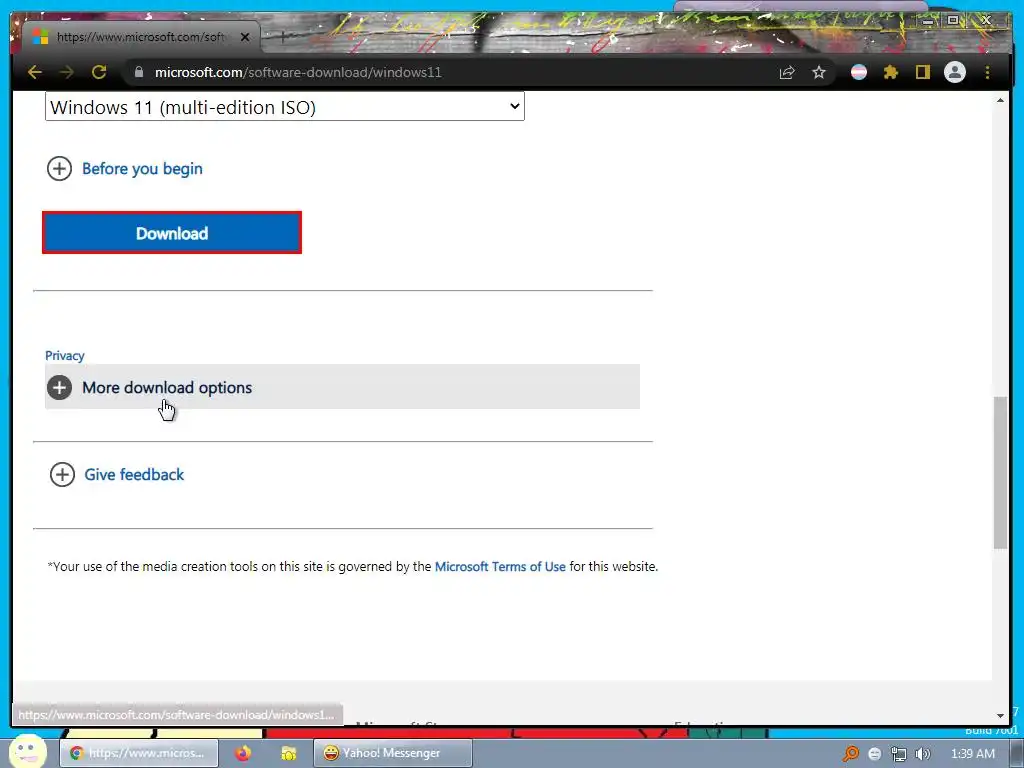Click the padlock site info icon
The width and height of the screenshot is (1024, 768).
click(138, 72)
